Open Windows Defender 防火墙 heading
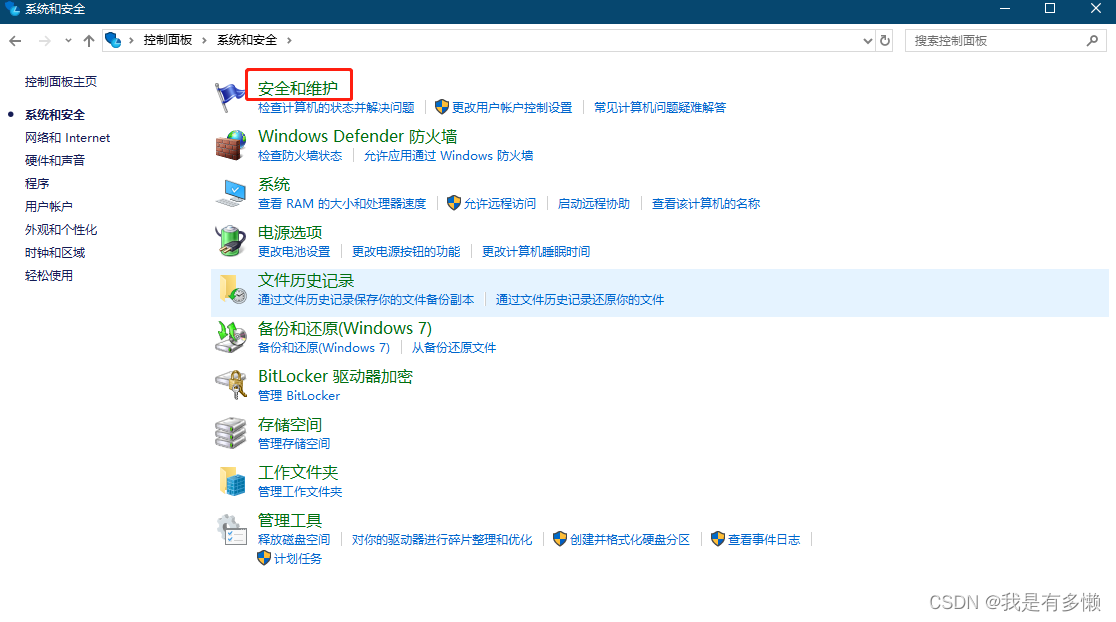Screen dimensions: 1116x622 click(357, 136)
